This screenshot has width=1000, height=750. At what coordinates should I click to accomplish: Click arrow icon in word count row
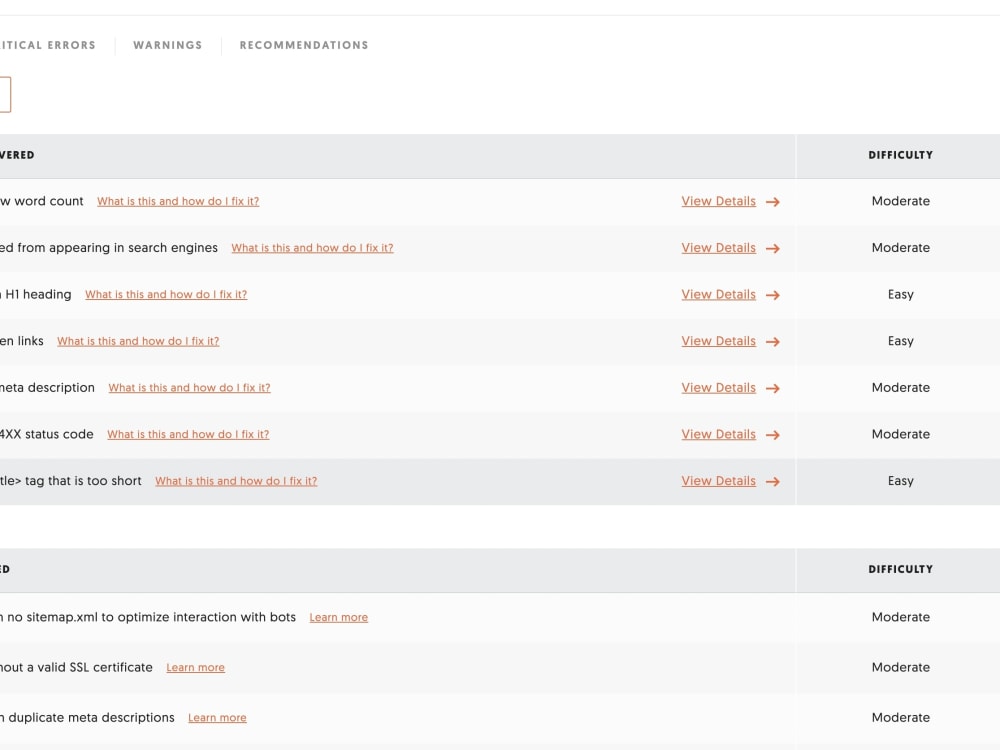(x=773, y=202)
